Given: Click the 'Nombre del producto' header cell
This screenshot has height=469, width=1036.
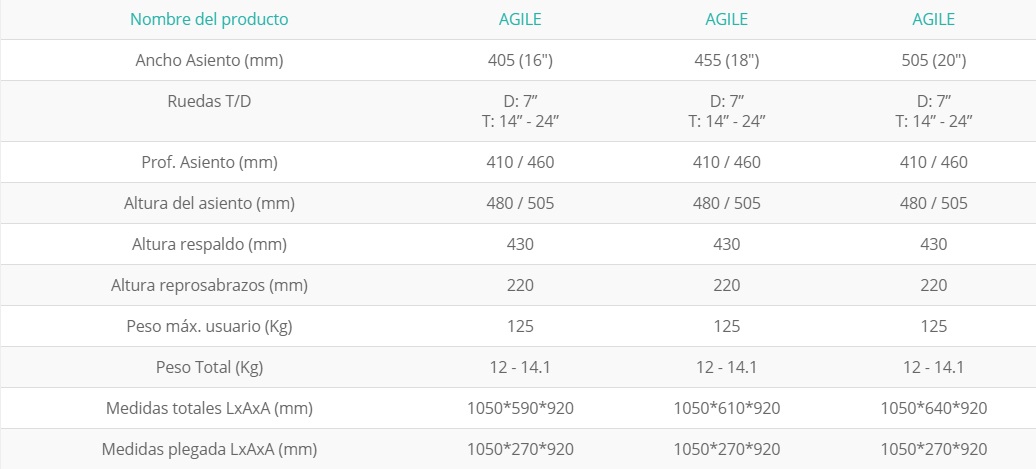Looking at the screenshot, I should (x=209, y=19).
